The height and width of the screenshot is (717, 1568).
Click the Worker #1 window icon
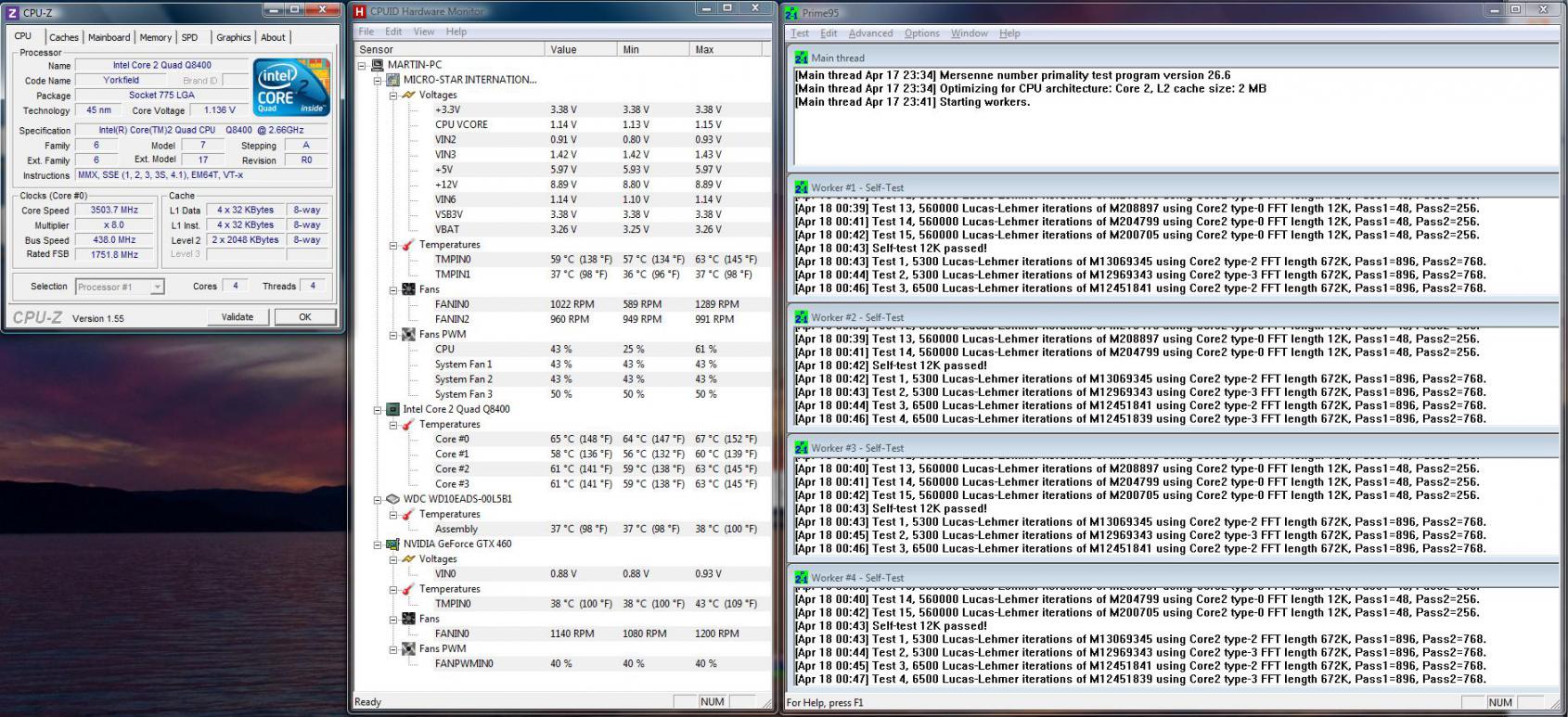(802, 187)
